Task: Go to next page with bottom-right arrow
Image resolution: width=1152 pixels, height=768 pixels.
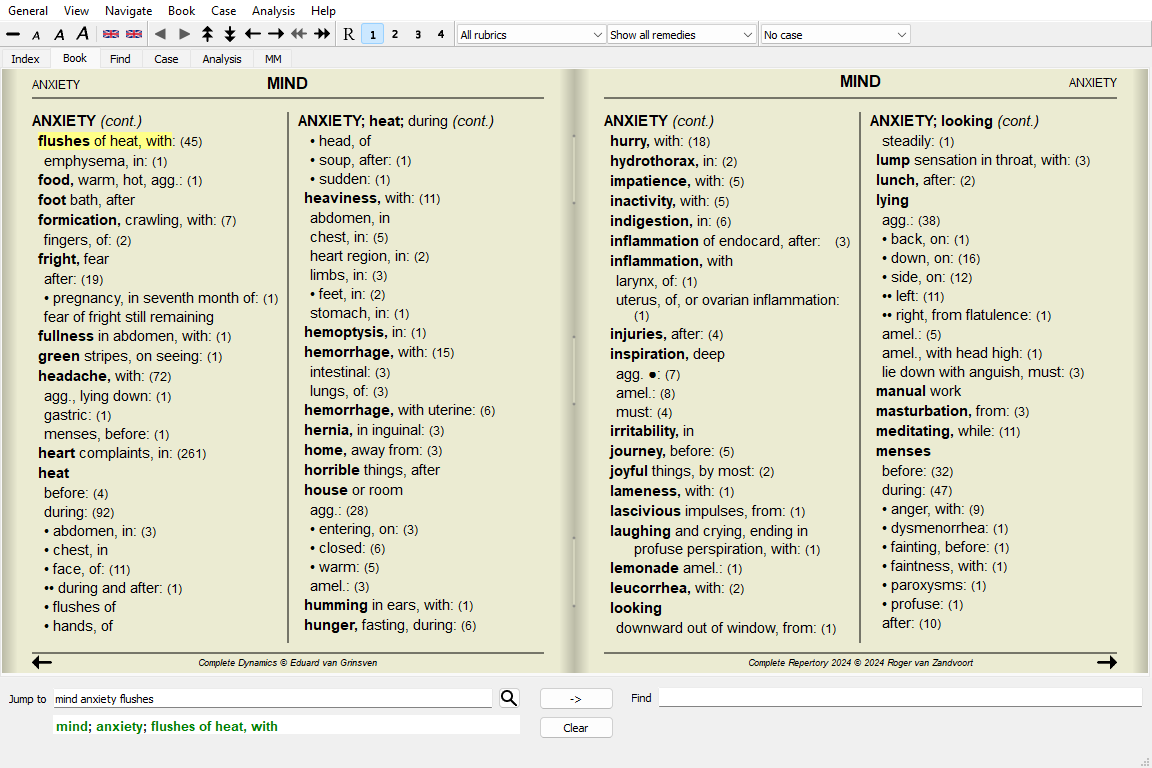Action: pos(1106,662)
